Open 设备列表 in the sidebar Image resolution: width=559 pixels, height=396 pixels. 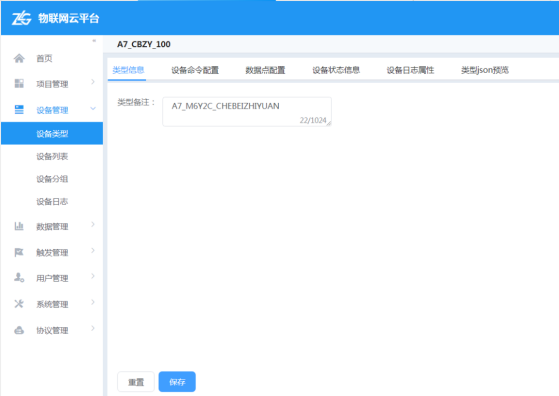(x=52, y=156)
